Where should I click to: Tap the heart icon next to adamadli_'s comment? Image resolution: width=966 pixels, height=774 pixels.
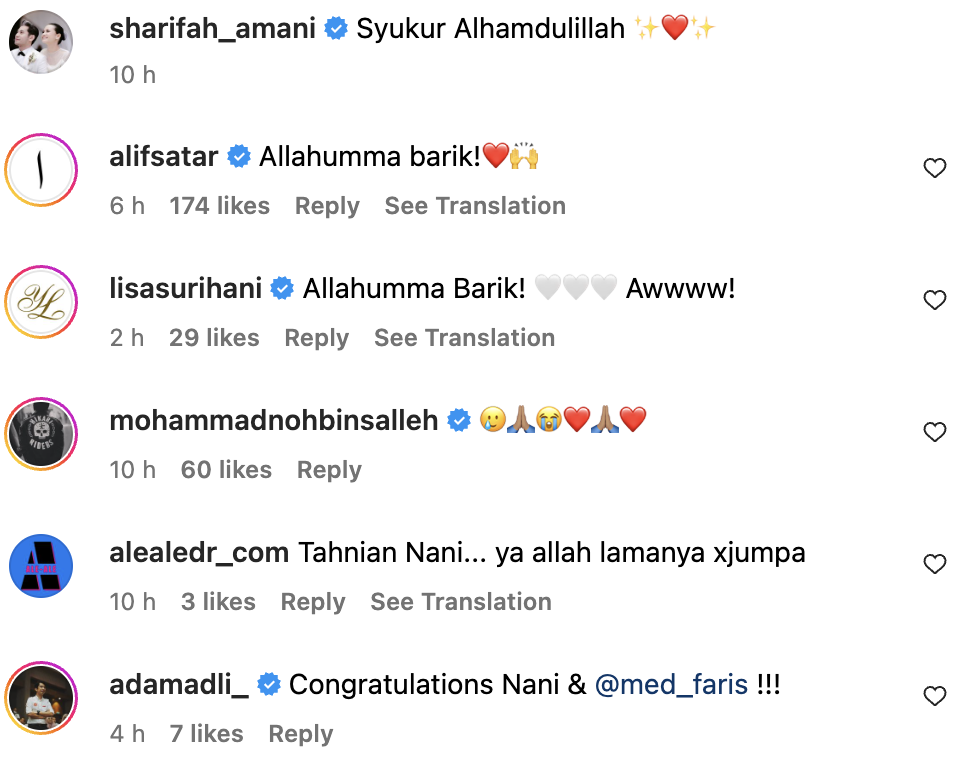click(x=935, y=696)
